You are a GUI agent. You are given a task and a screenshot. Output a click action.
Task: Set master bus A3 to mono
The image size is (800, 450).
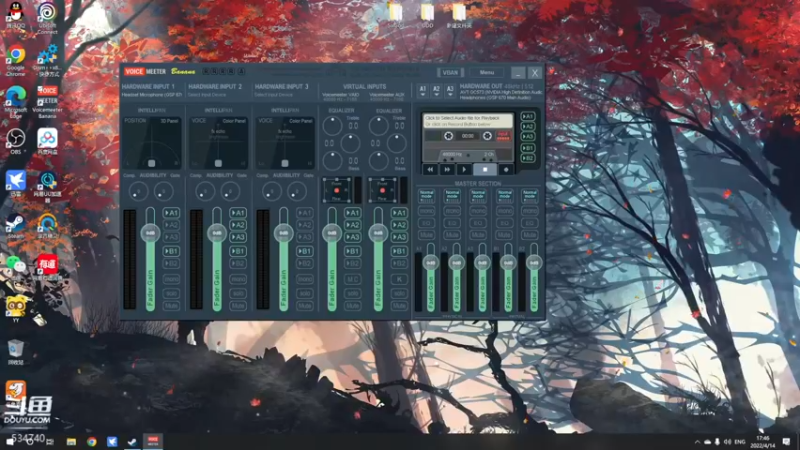pyautogui.click(x=478, y=211)
